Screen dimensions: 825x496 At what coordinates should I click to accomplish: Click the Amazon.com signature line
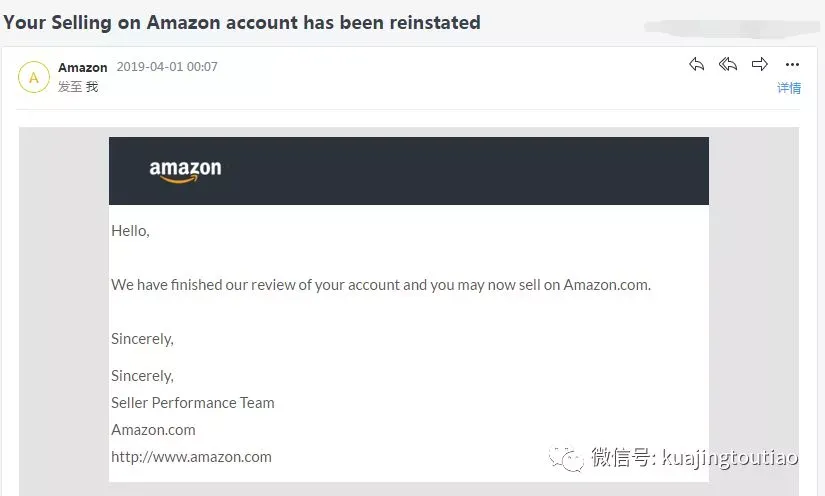click(153, 430)
